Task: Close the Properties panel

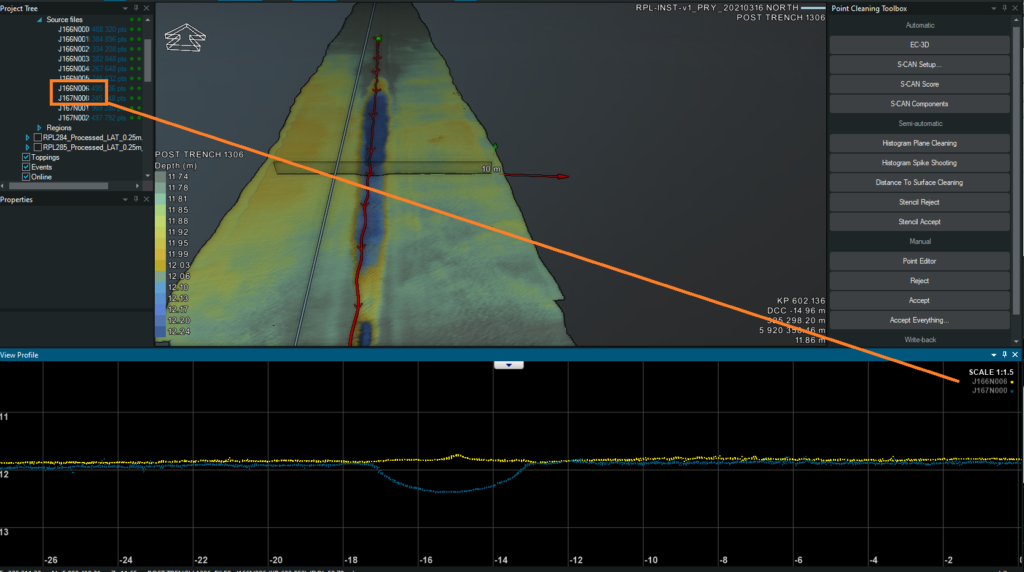Action: pos(146,199)
